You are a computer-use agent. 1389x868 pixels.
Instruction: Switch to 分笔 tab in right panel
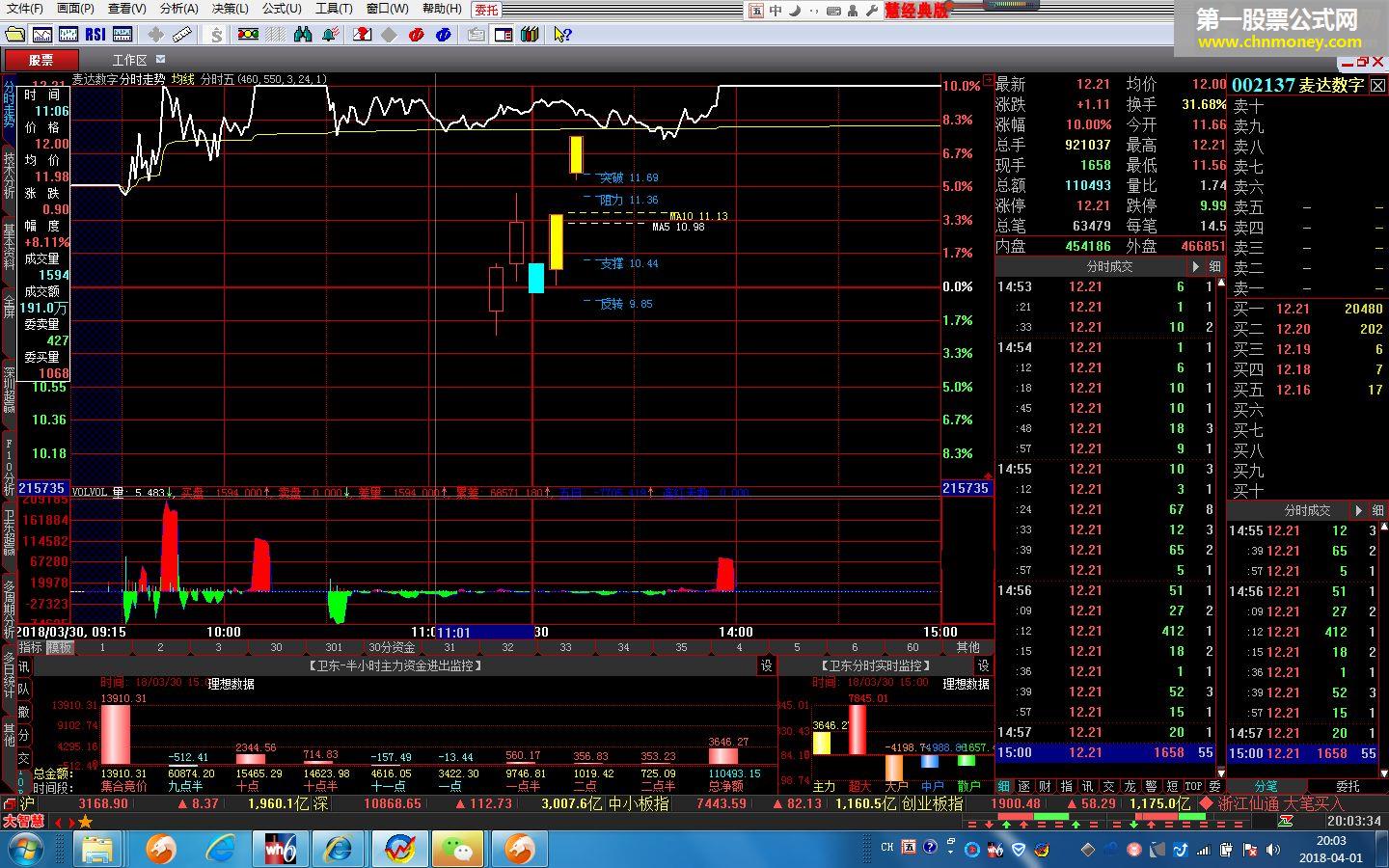click(x=1266, y=786)
